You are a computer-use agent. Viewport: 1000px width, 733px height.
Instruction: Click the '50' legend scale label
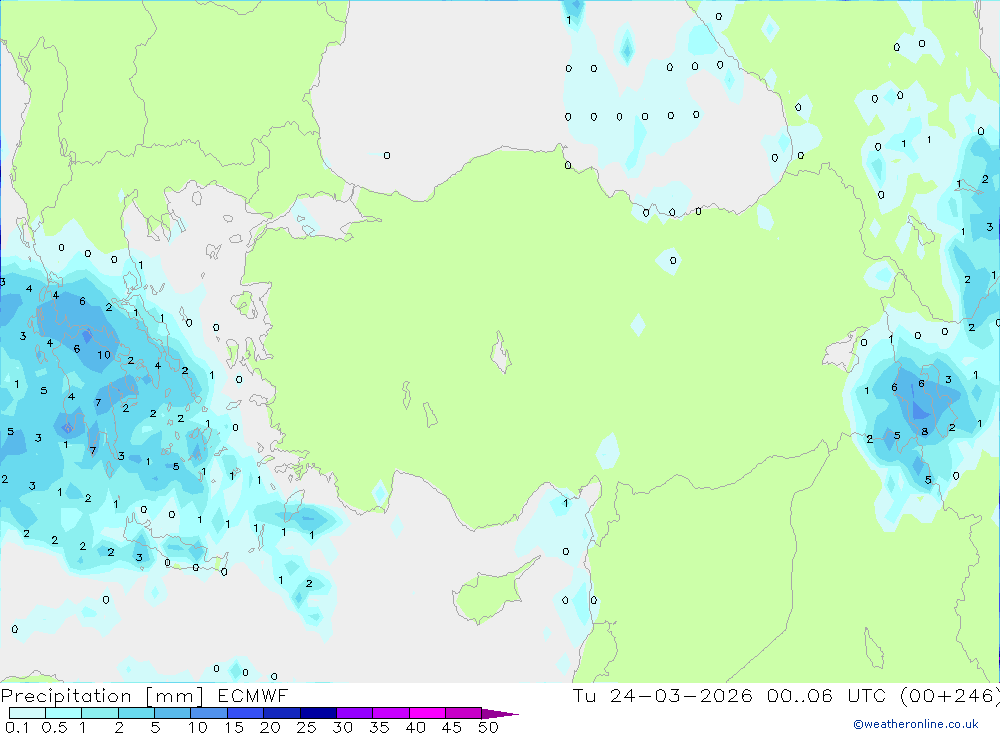click(x=488, y=727)
